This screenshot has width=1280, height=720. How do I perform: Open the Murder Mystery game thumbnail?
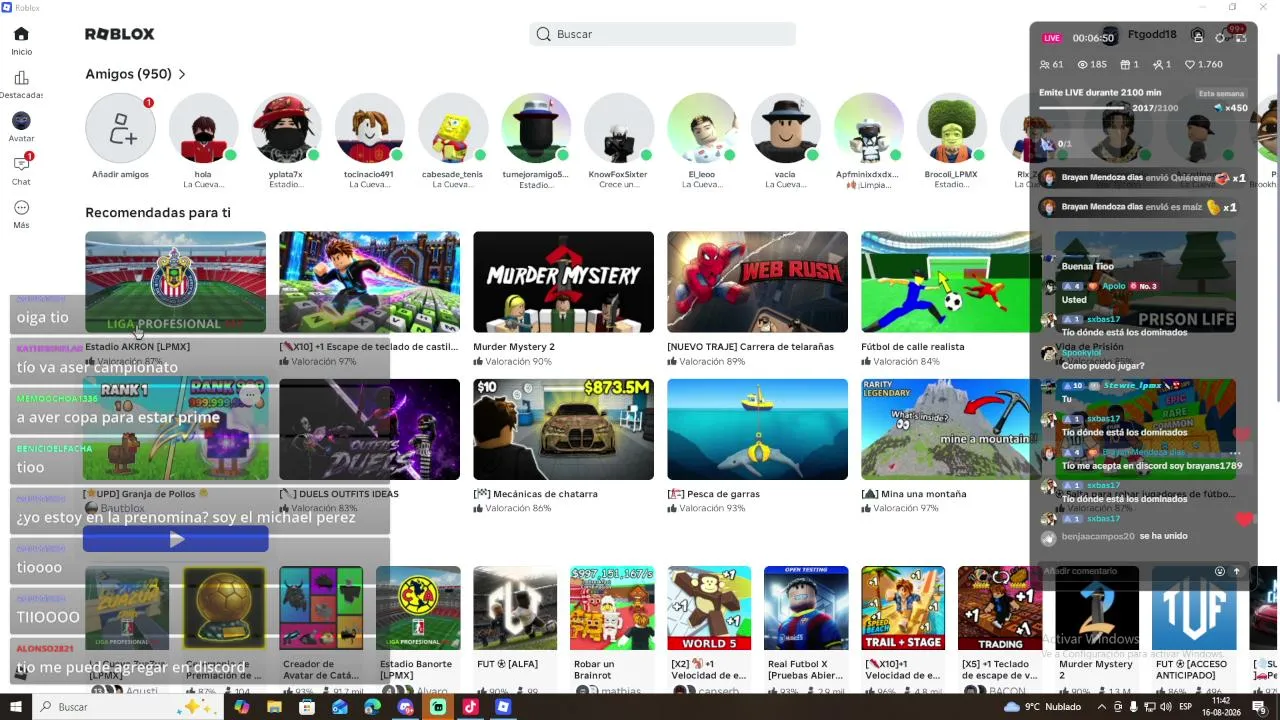[563, 282]
